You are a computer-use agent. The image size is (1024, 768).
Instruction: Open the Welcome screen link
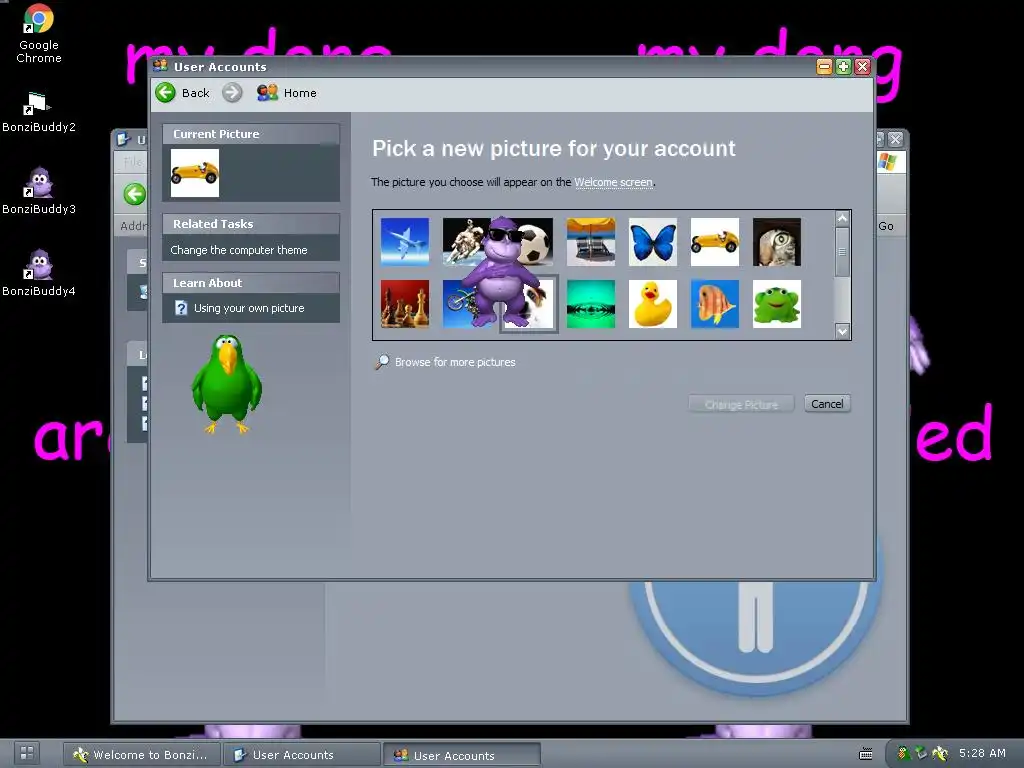[613, 182]
